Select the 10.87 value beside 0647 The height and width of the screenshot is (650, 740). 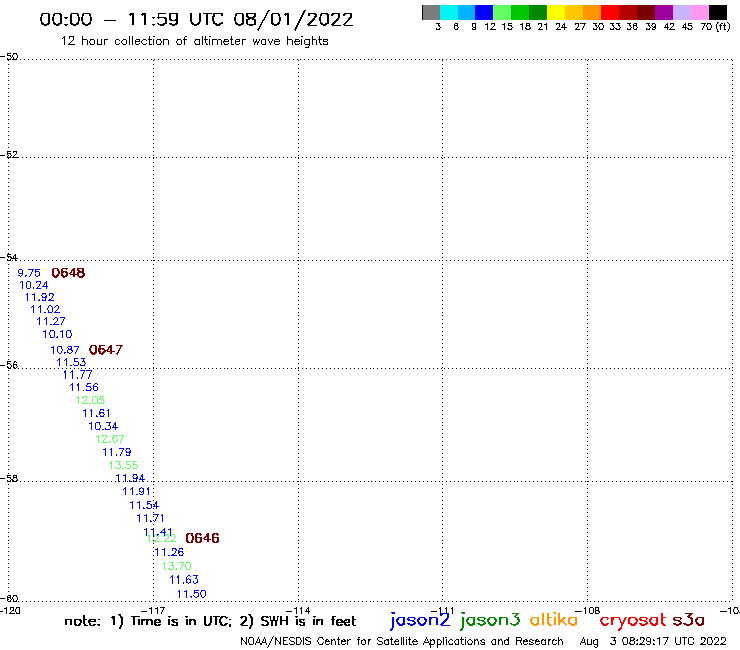click(65, 350)
